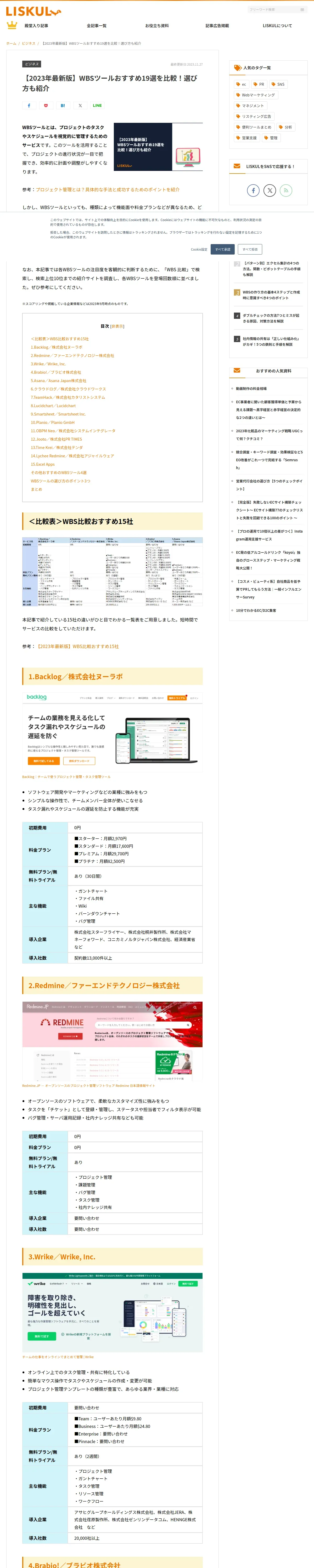The image size is (314, 1568).
Task: Jump to 14.Lychee Redmine in contents
Action: pyautogui.click(x=72, y=456)
